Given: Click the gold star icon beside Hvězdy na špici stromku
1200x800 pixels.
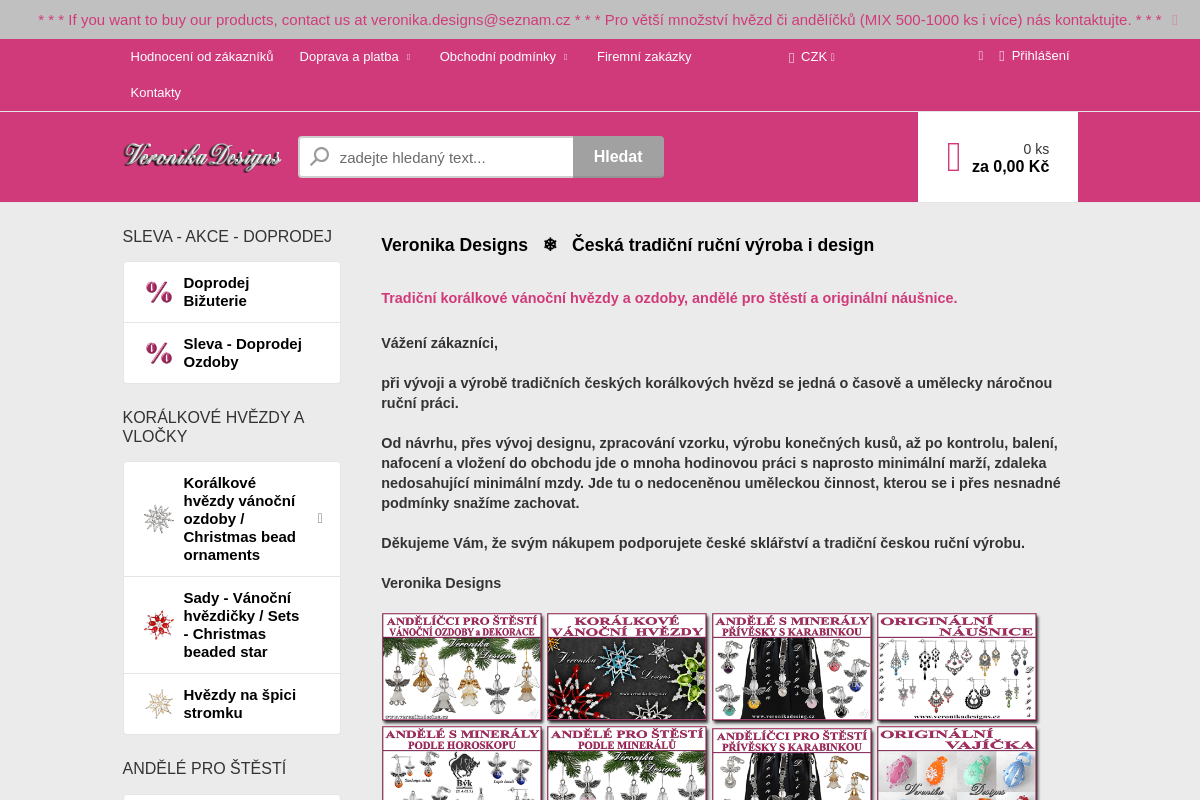Looking at the screenshot, I should click(x=158, y=703).
